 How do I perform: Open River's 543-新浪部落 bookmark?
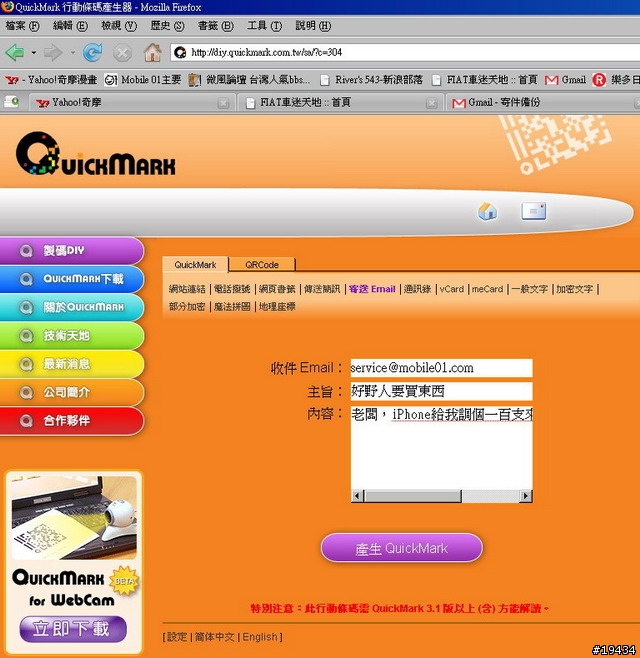(x=371, y=80)
